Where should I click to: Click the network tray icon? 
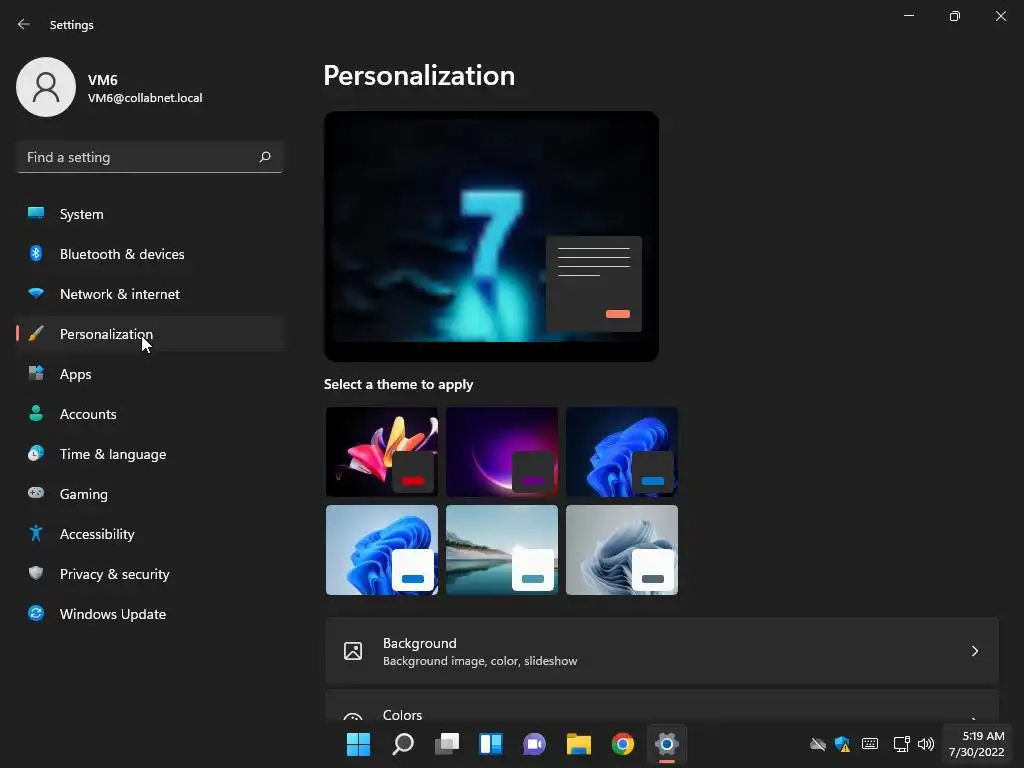tap(901, 744)
